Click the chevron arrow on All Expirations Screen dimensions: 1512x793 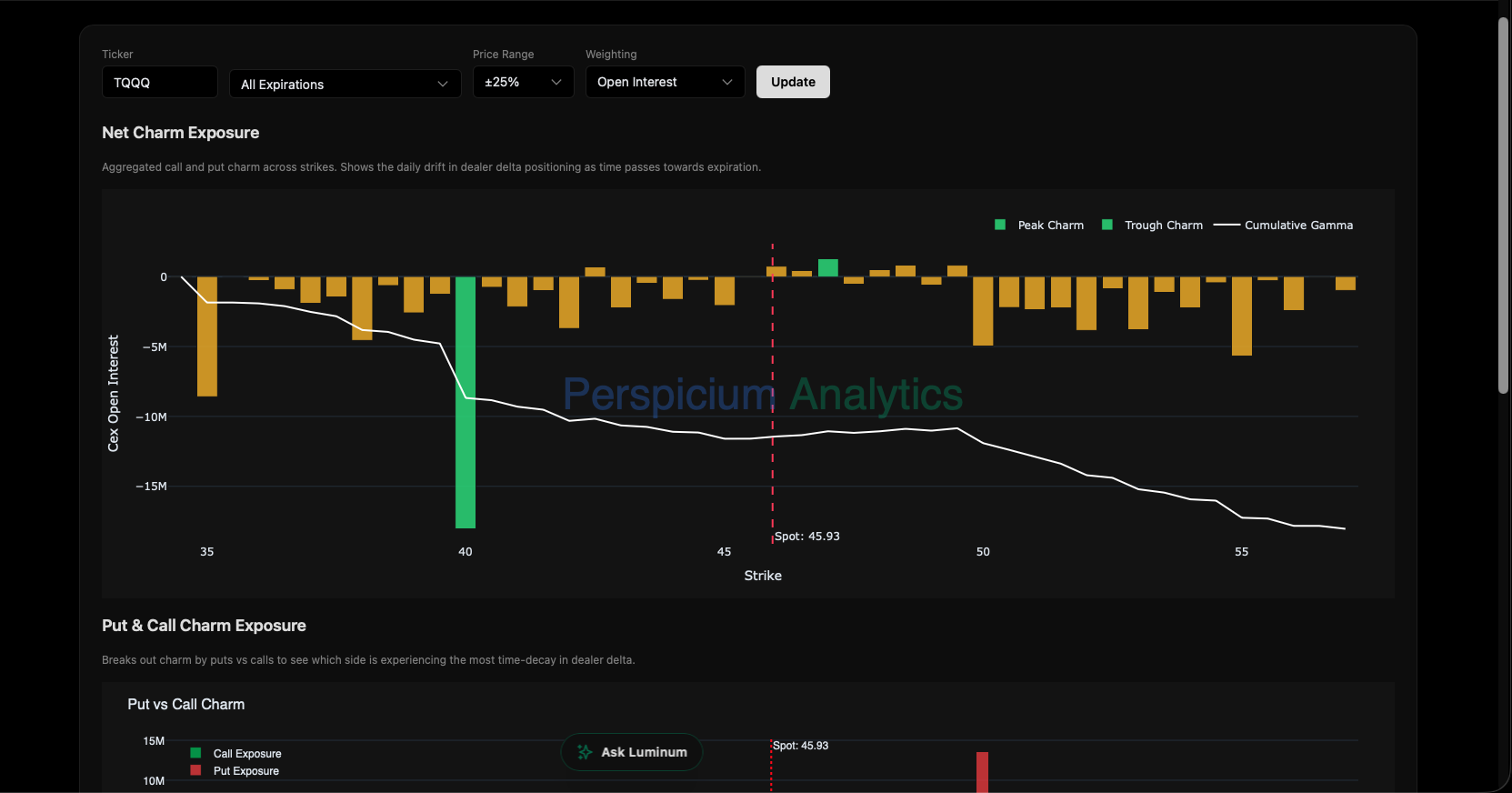tap(443, 84)
